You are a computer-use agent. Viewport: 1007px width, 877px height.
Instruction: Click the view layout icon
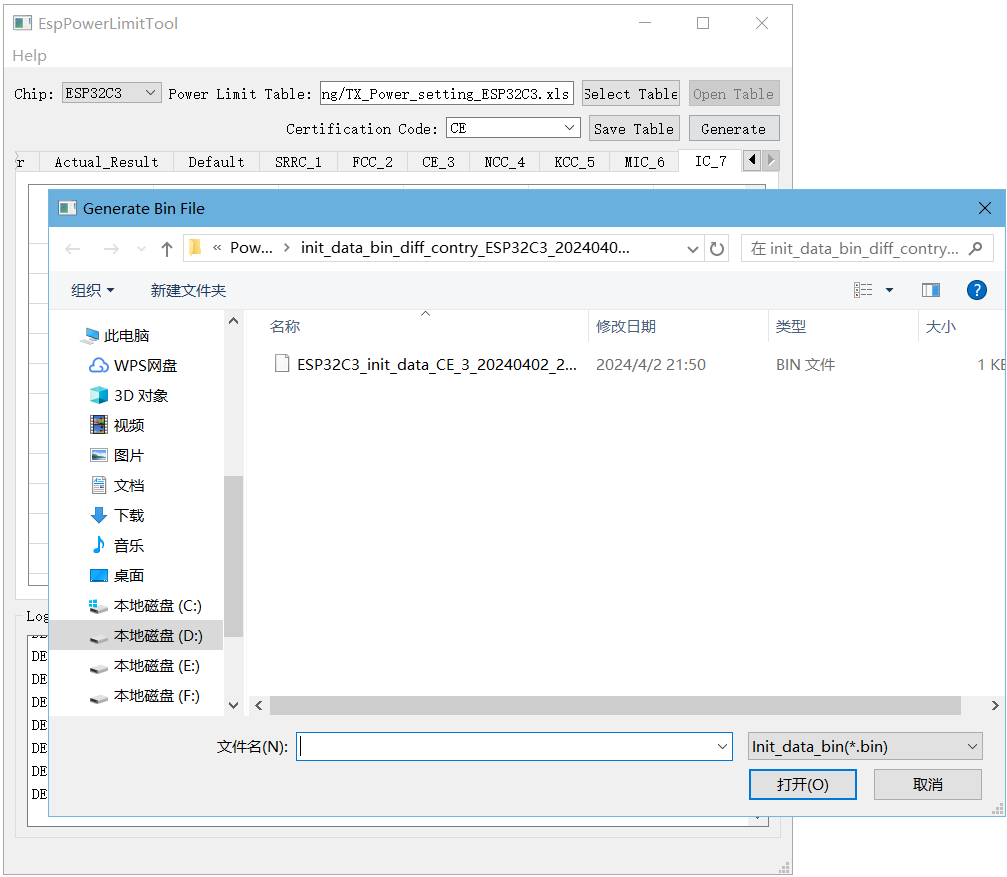click(863, 290)
